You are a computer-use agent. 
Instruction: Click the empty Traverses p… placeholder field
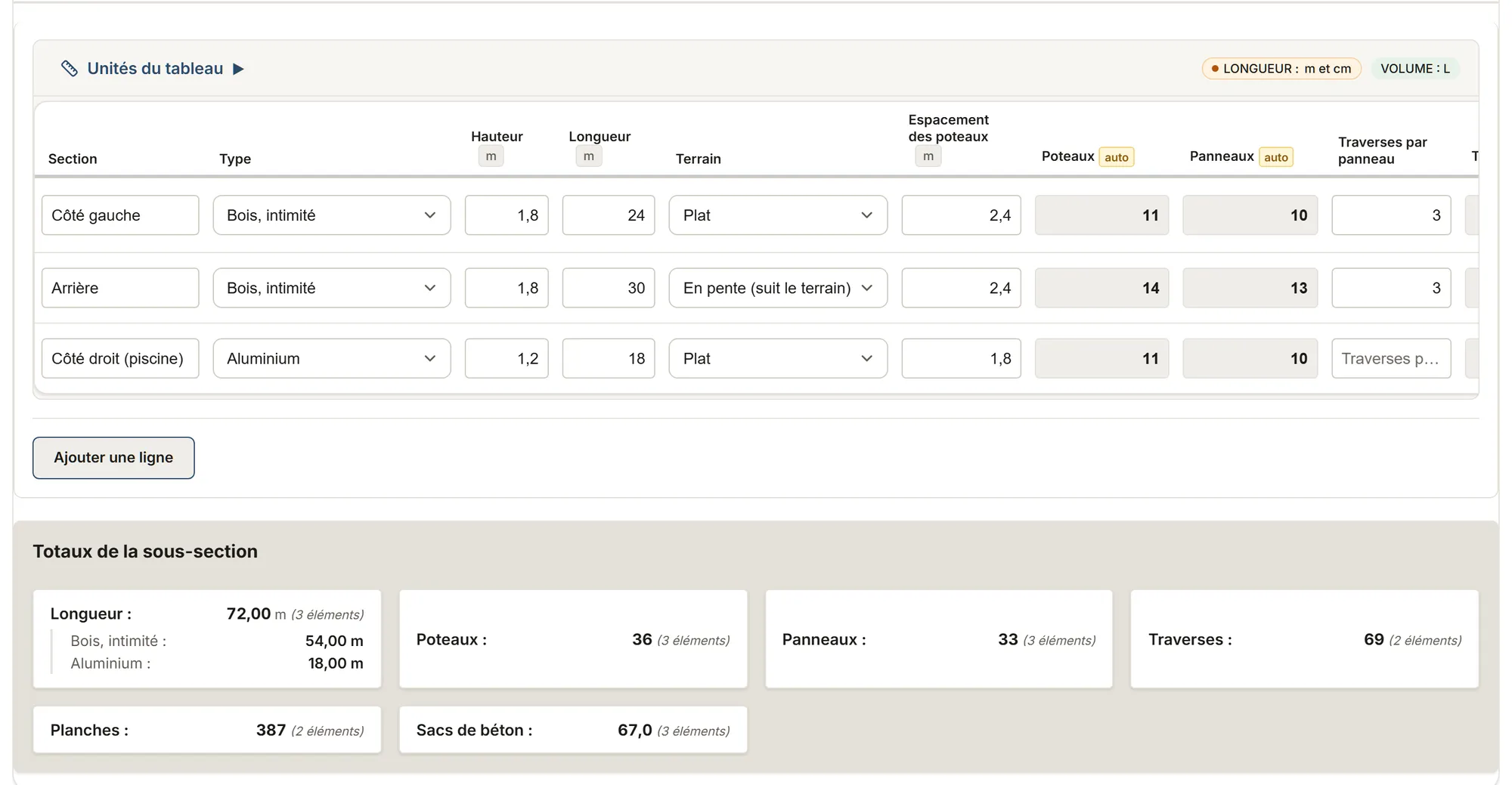pos(1391,358)
